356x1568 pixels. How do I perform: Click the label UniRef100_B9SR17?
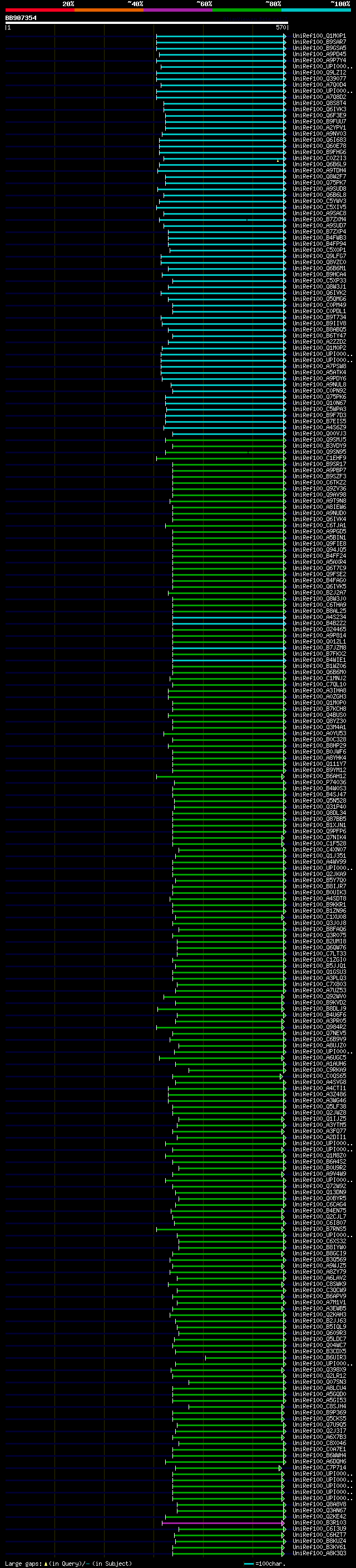coord(319,464)
